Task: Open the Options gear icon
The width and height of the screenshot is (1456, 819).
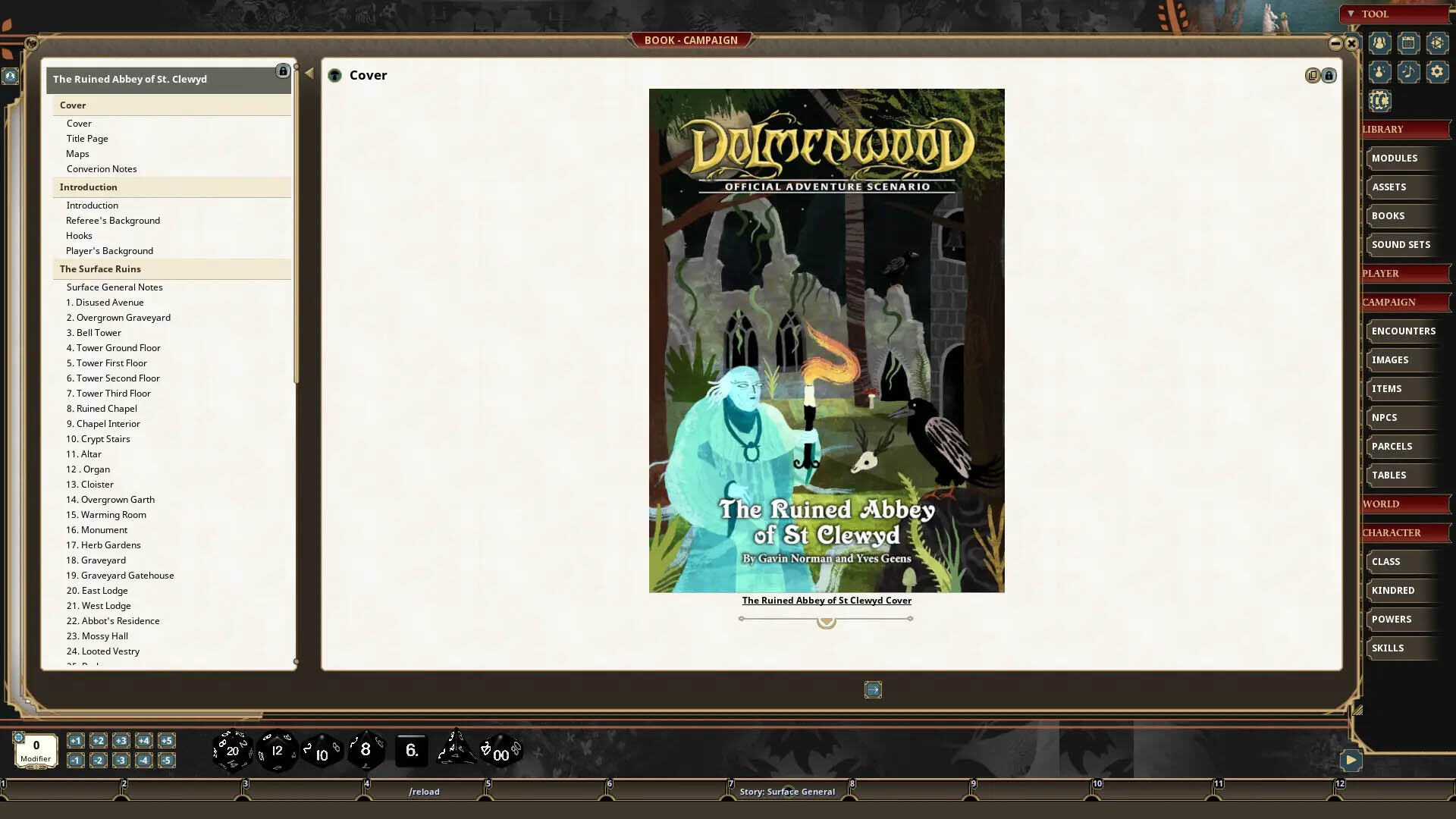Action: click(x=1437, y=72)
